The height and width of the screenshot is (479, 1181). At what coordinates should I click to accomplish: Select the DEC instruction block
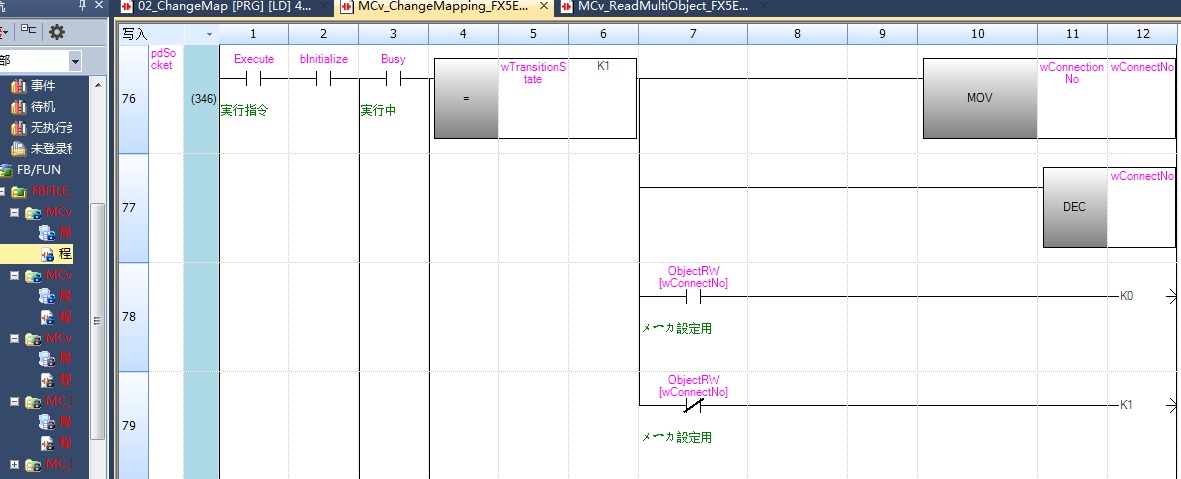pos(1076,208)
